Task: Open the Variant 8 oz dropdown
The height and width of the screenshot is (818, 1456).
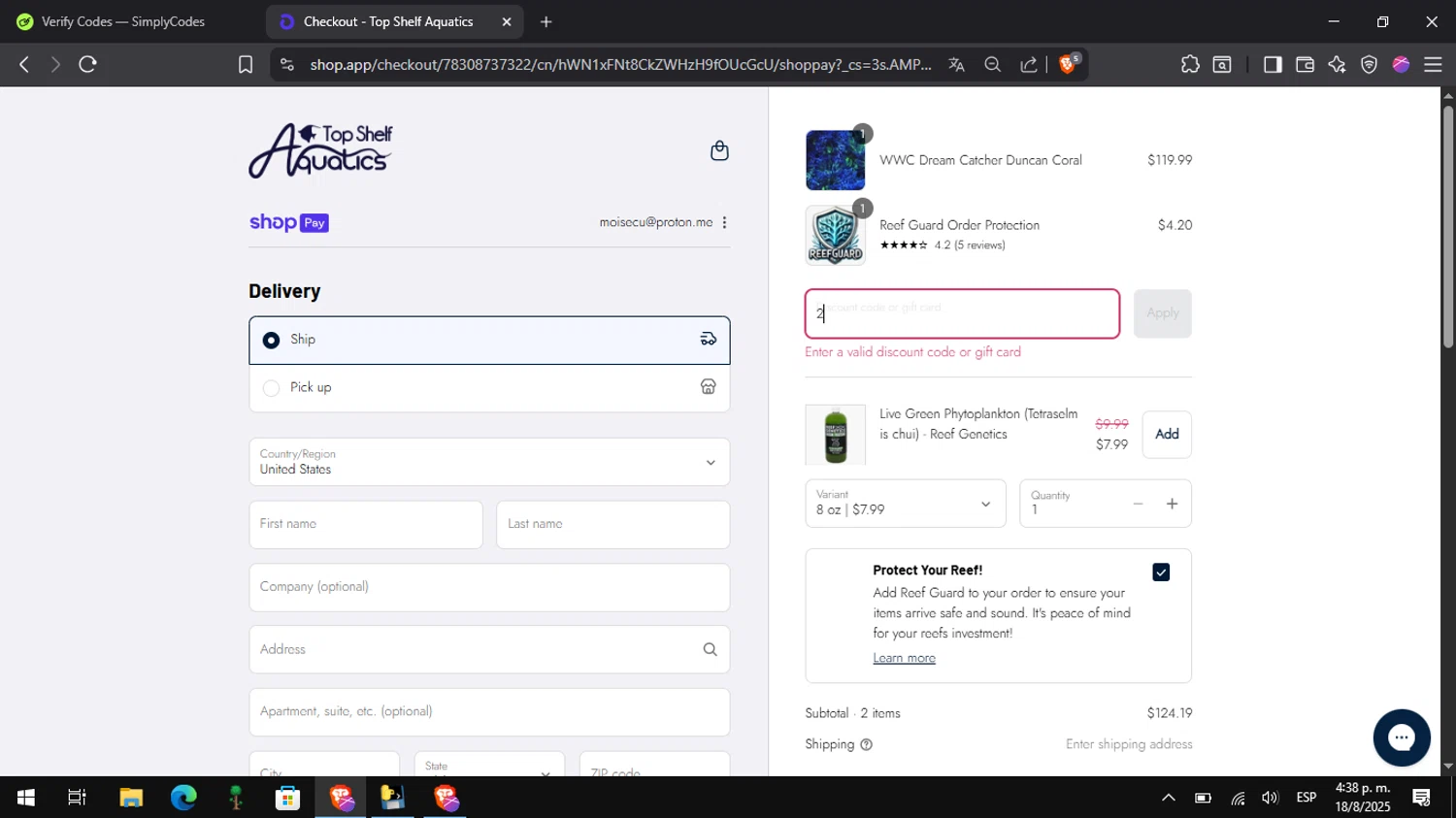Action: [x=905, y=504]
